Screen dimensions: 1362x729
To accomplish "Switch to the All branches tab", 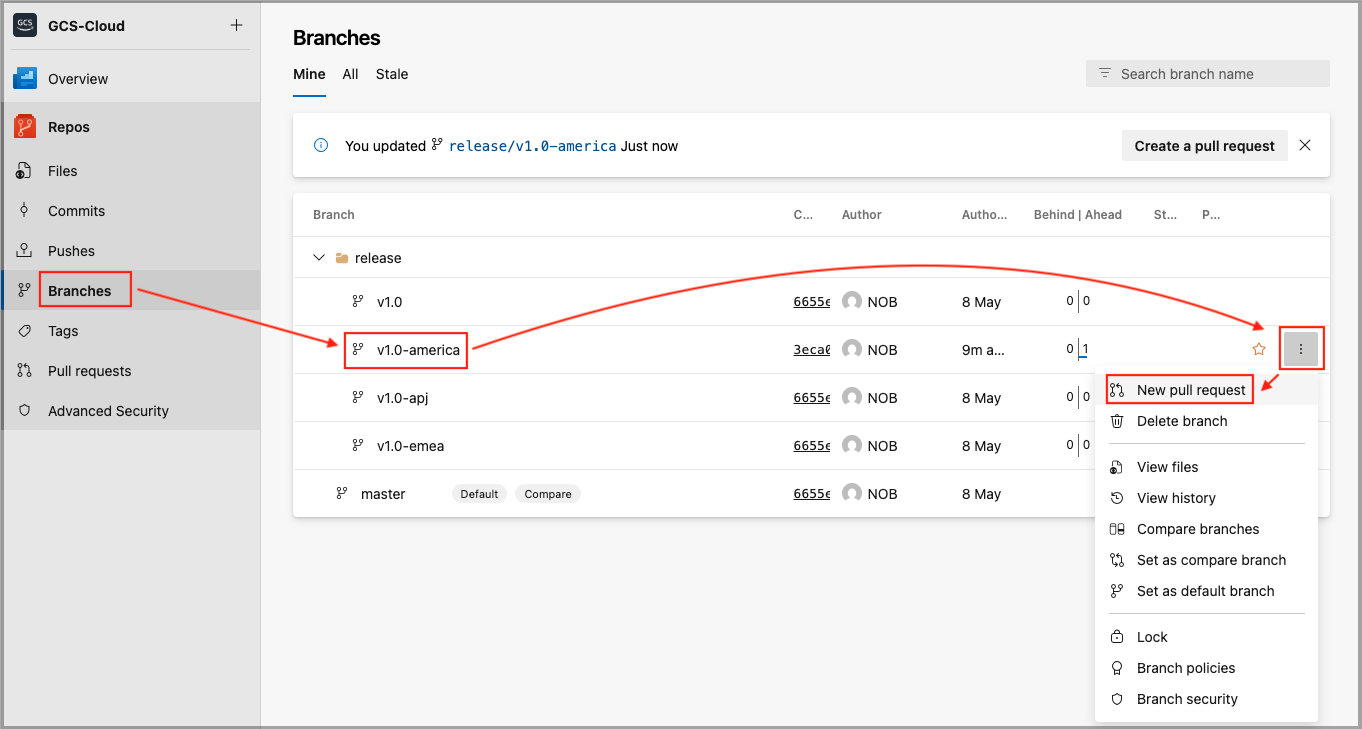I will pyautogui.click(x=350, y=74).
